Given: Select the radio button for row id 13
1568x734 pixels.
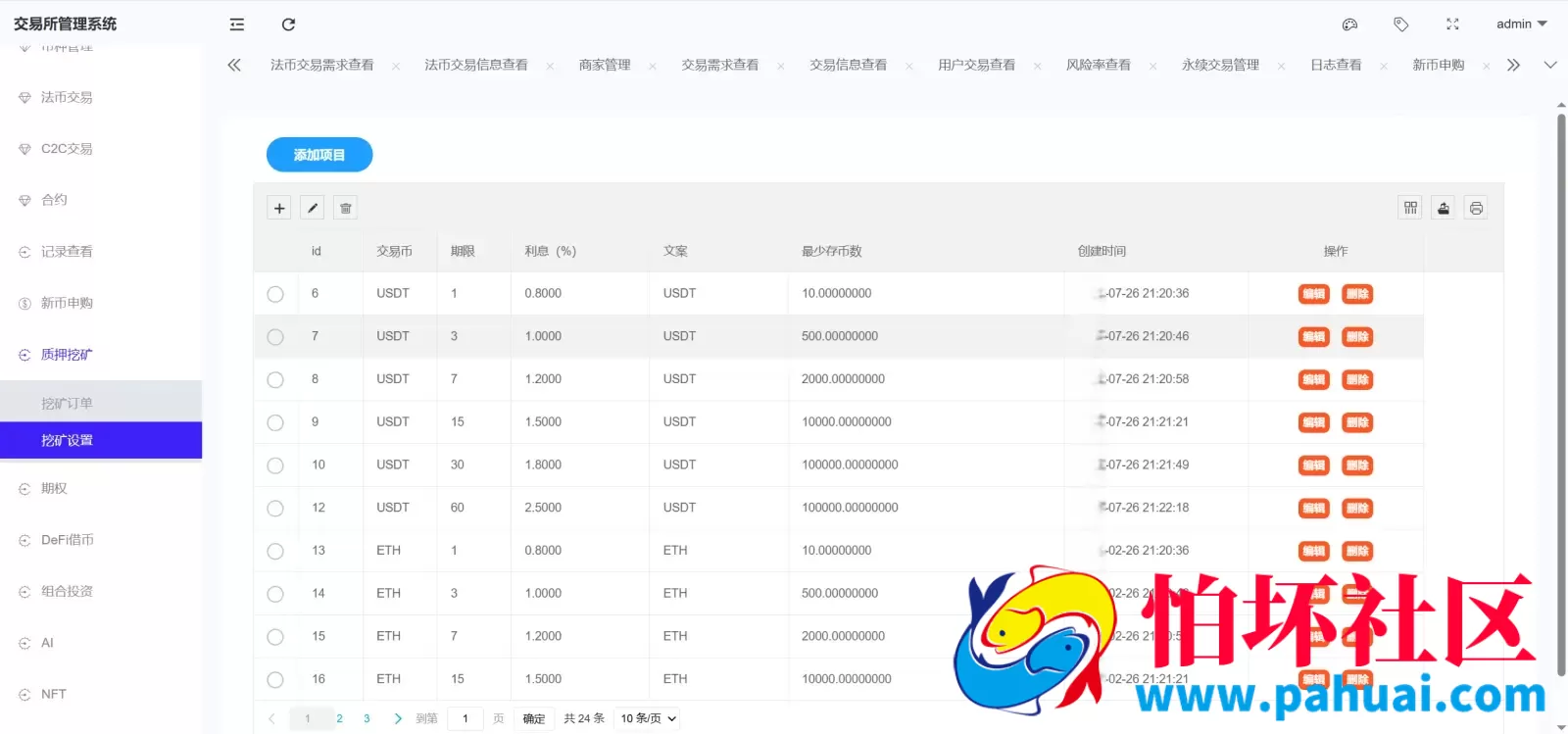Looking at the screenshot, I should (x=275, y=552).
